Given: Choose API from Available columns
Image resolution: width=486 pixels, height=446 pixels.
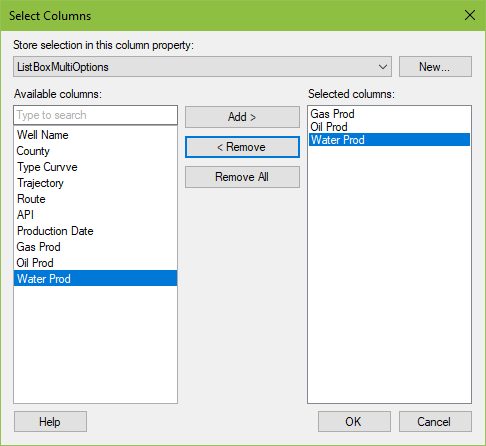Looking at the screenshot, I should 95,215.
